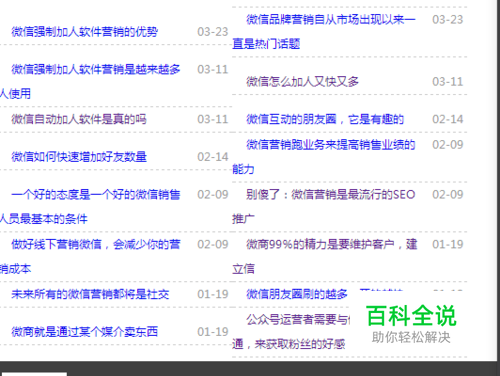Image resolution: width=500 pixels, height=376 pixels.
Task: Click date 02-09 beside 别傻了：微信营销
Action: (x=448, y=194)
